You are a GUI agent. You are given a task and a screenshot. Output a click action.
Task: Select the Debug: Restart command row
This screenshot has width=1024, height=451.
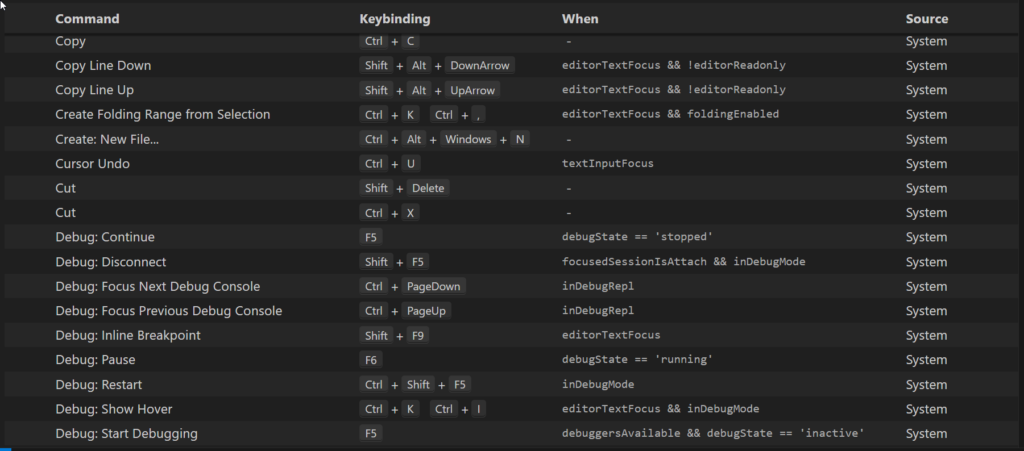[x=511, y=384]
